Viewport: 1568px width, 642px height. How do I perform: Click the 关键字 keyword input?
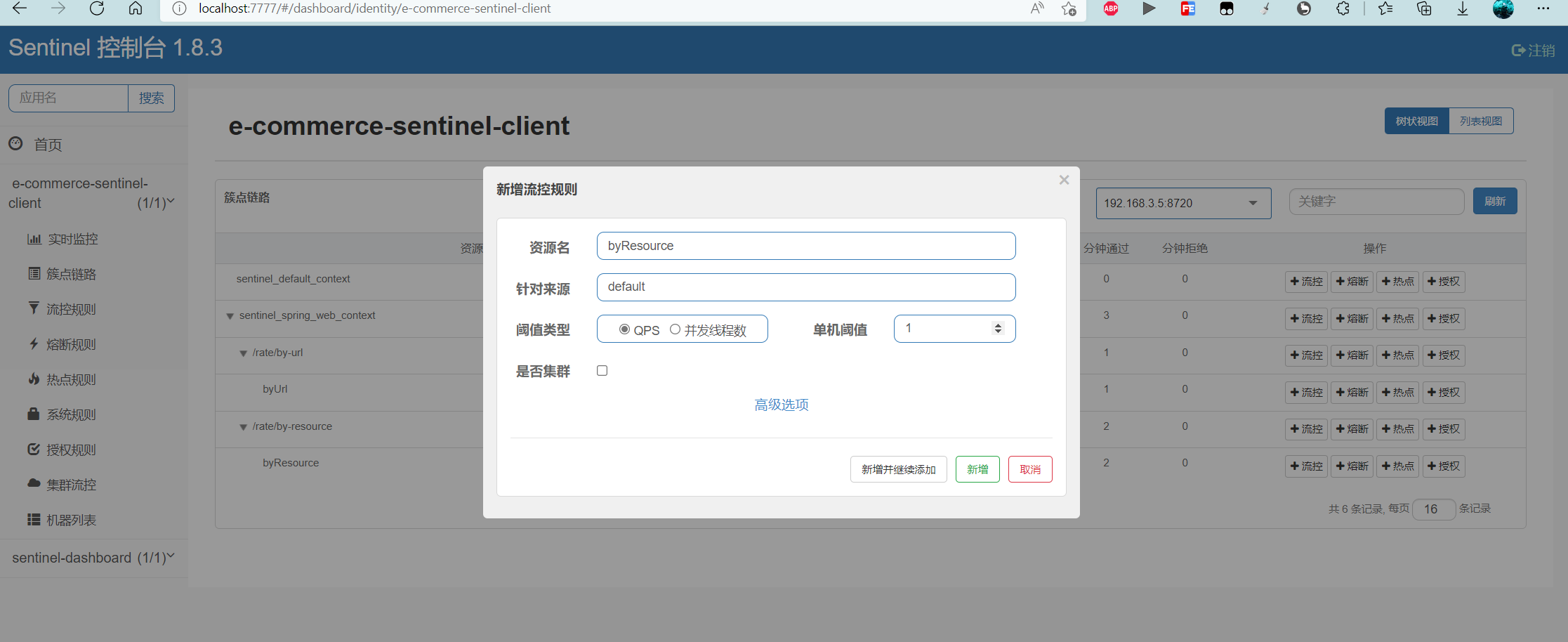1376,202
